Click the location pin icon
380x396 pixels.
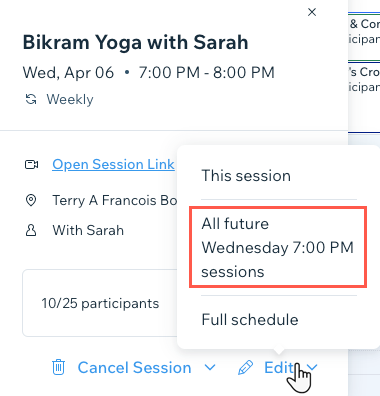[31, 200]
